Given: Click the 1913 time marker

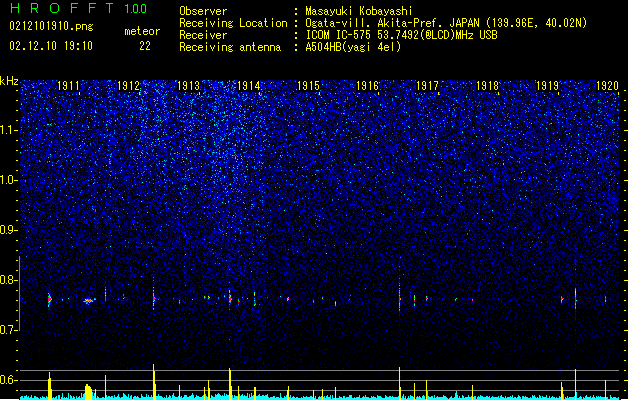Looking at the screenshot, I should tap(188, 86).
